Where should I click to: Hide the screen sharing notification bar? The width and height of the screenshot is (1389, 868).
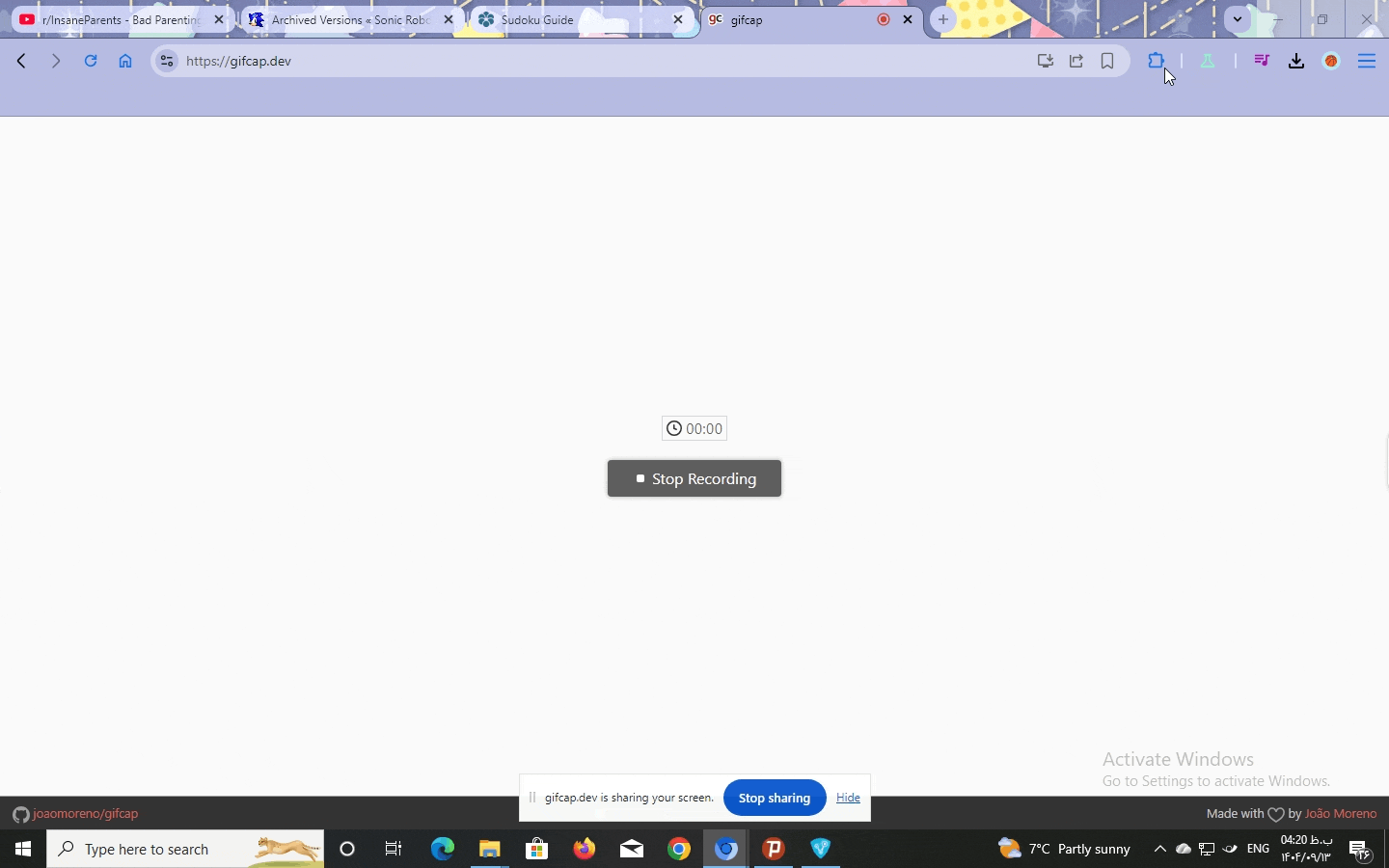tap(849, 798)
